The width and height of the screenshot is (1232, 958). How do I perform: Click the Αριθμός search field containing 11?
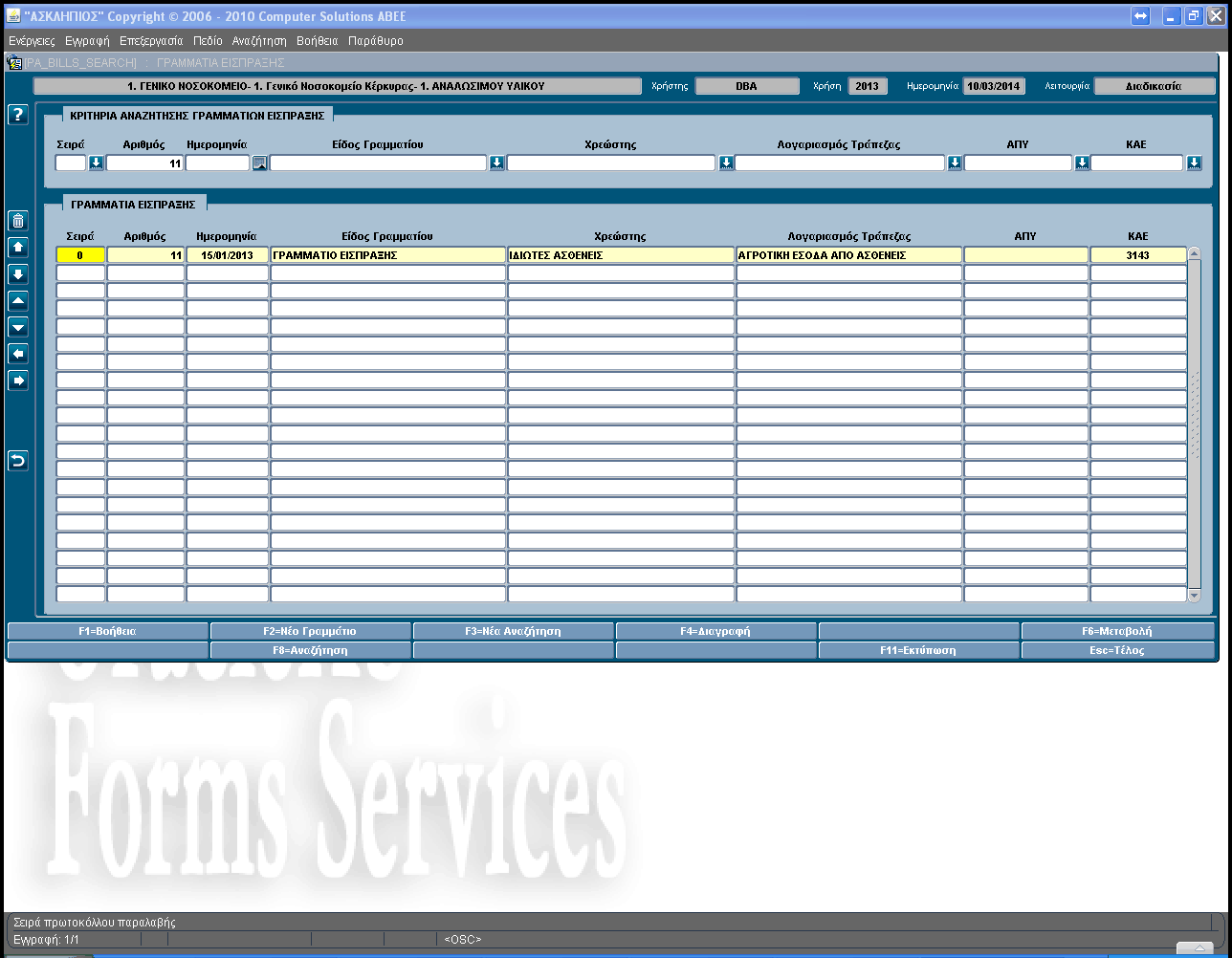coord(144,163)
